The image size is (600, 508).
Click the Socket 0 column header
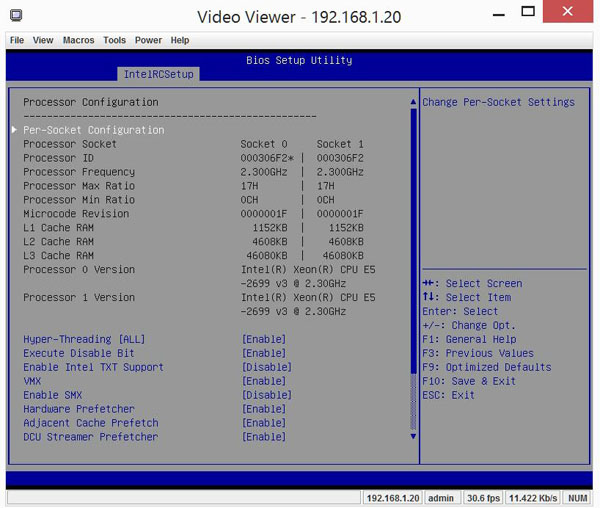[x=264, y=144]
